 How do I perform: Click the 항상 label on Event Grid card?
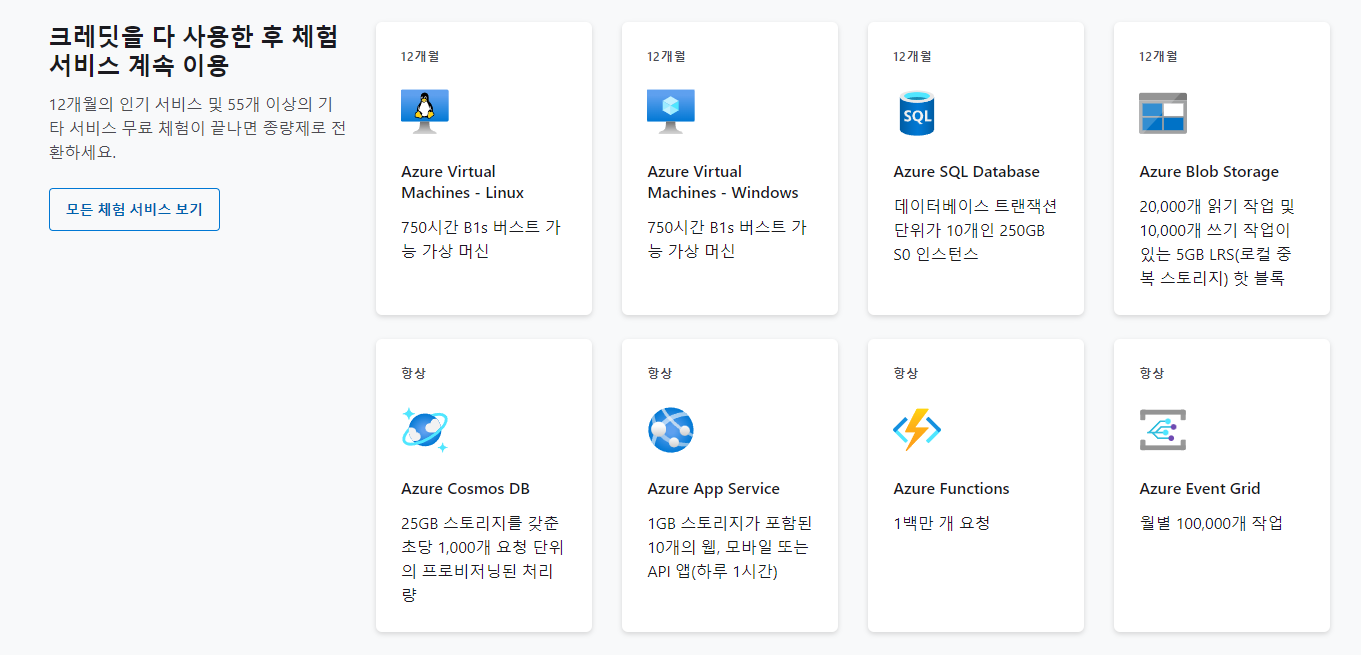click(1151, 373)
